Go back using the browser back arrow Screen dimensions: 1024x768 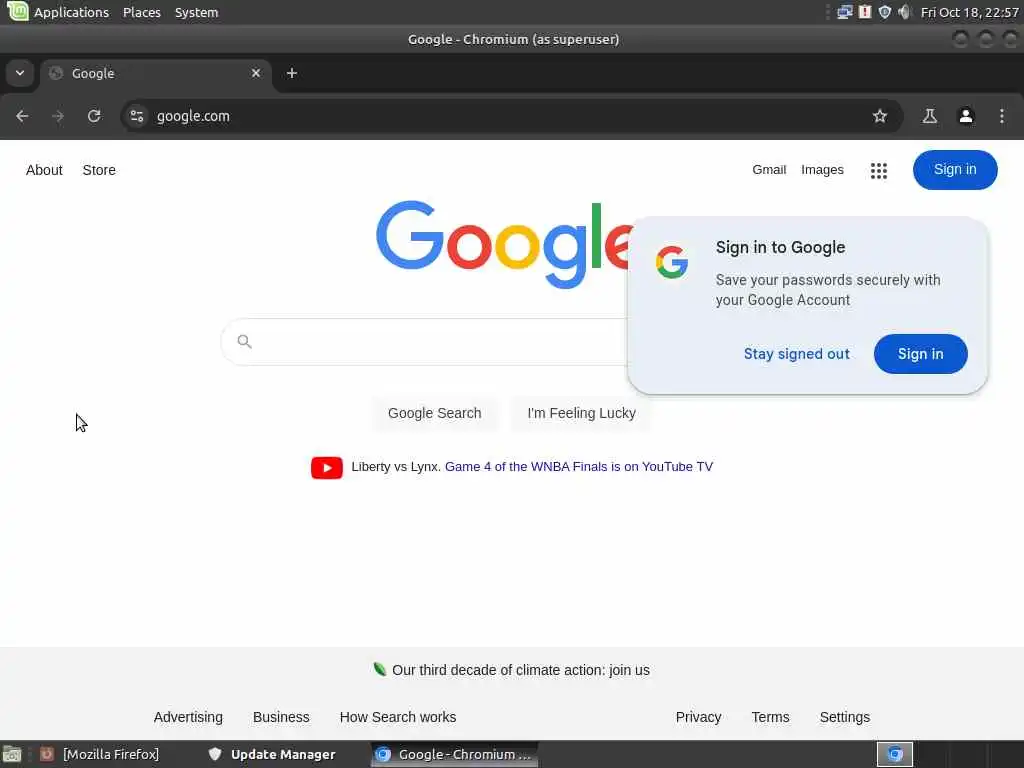(22, 116)
